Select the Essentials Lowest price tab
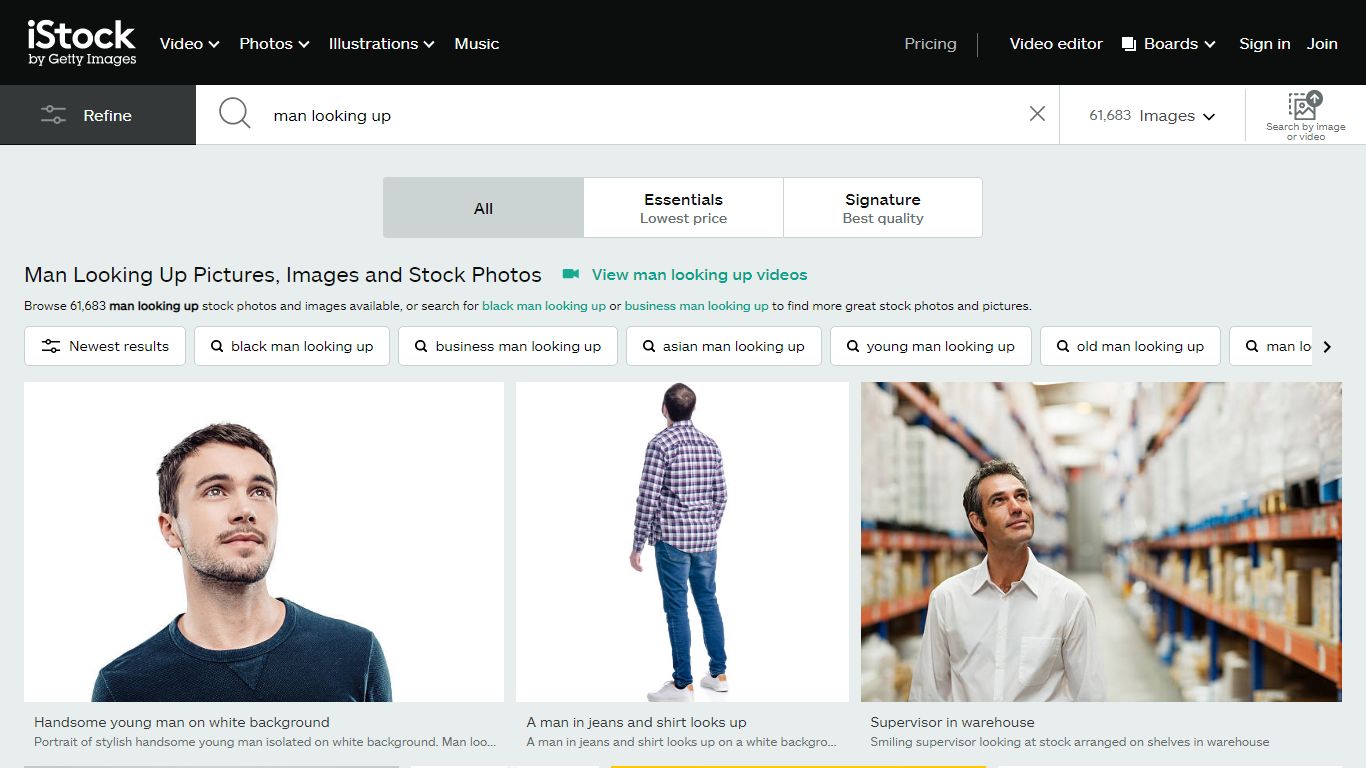The height and width of the screenshot is (768, 1366). click(x=683, y=208)
